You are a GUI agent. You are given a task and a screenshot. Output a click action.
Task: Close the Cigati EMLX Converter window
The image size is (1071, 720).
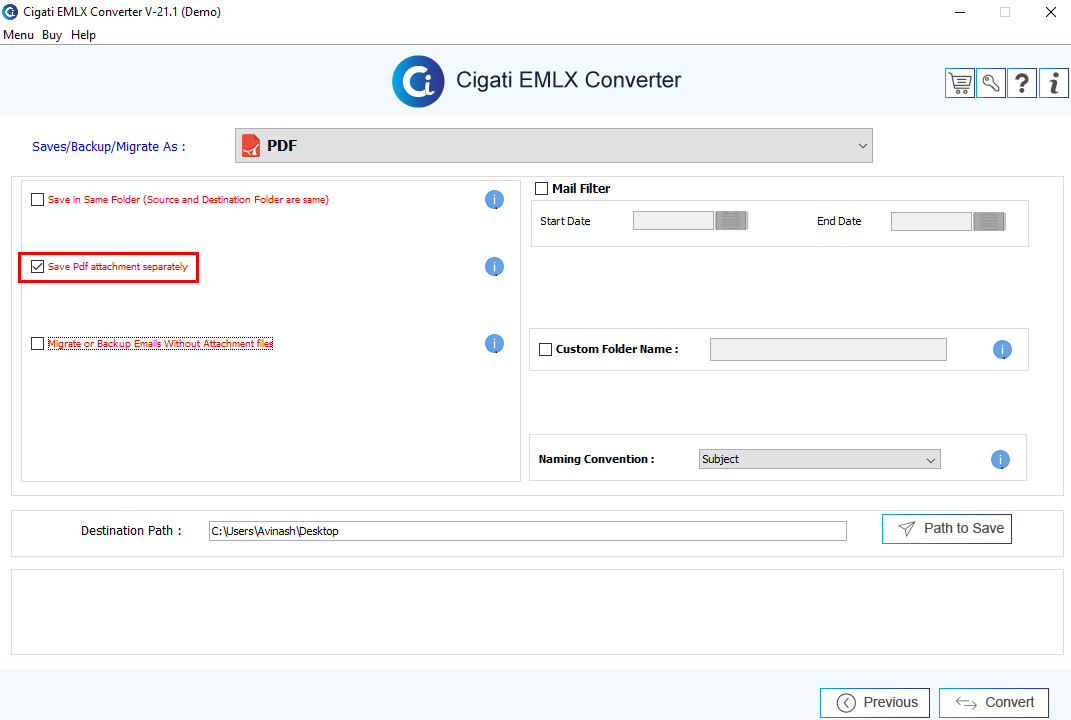click(x=1051, y=12)
